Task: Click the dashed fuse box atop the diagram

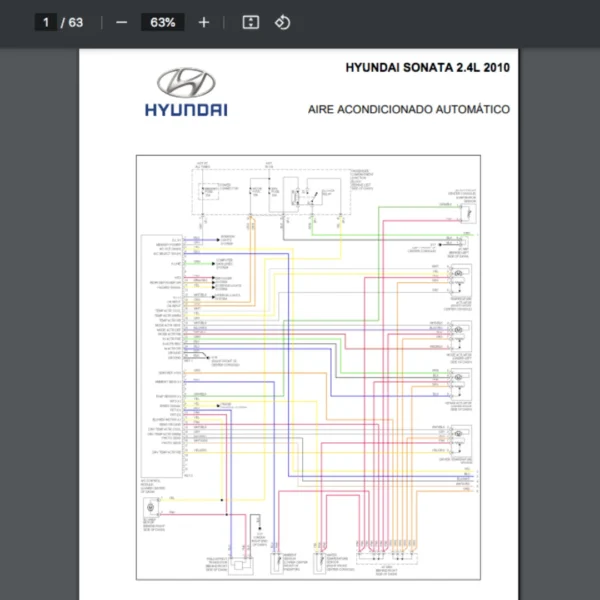Action: (270, 192)
